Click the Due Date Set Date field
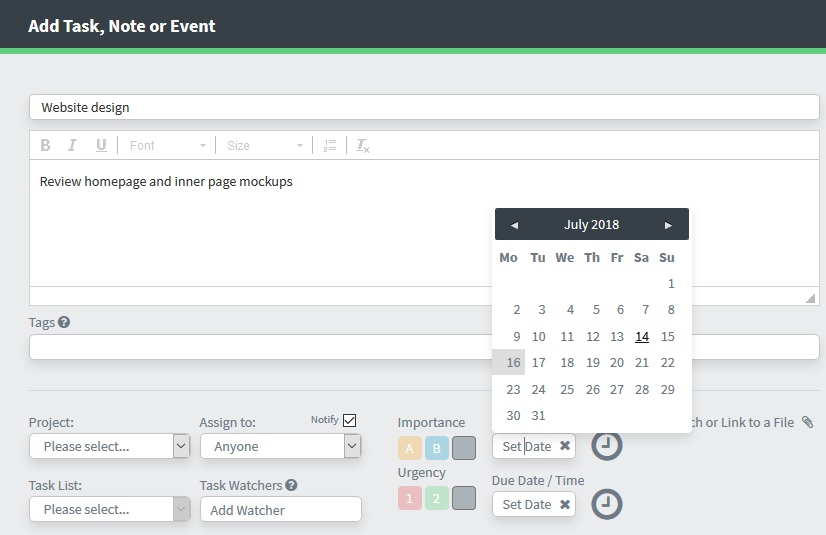The height and width of the screenshot is (535, 826). 534,504
